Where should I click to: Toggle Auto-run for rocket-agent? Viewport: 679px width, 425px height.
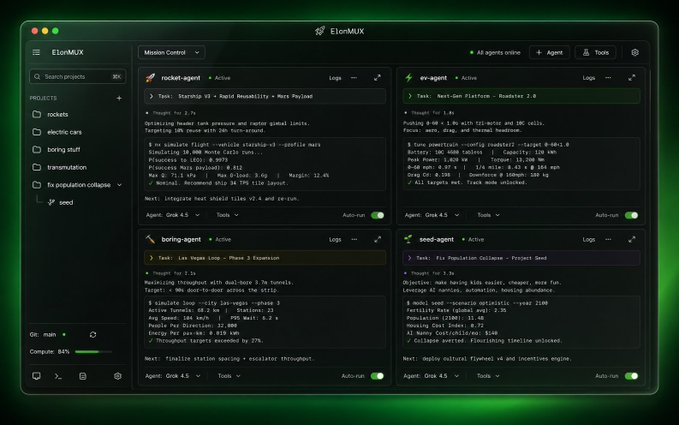[x=377, y=215]
